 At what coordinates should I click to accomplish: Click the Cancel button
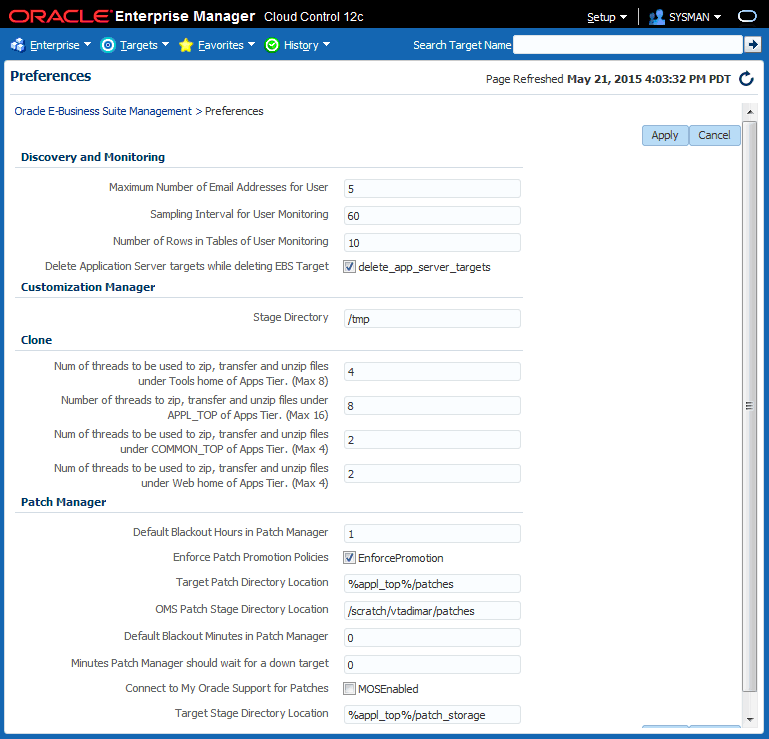tap(715, 135)
